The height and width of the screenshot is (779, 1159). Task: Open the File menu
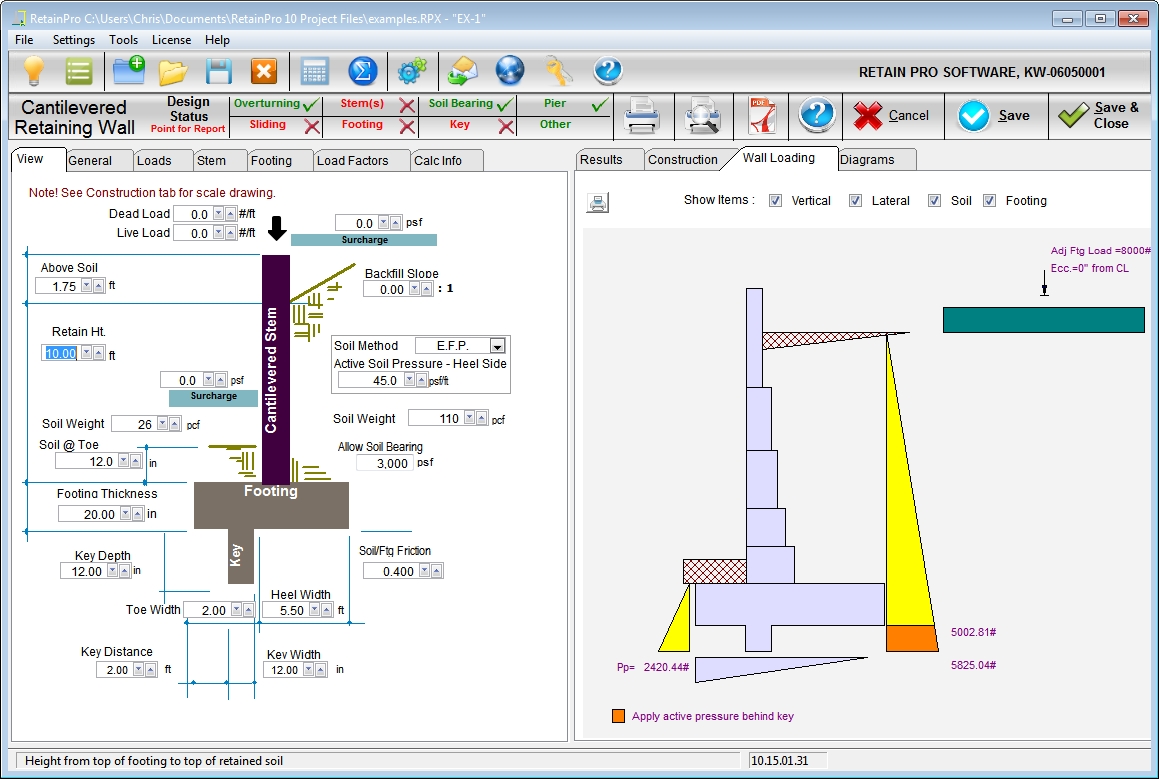click(x=24, y=40)
